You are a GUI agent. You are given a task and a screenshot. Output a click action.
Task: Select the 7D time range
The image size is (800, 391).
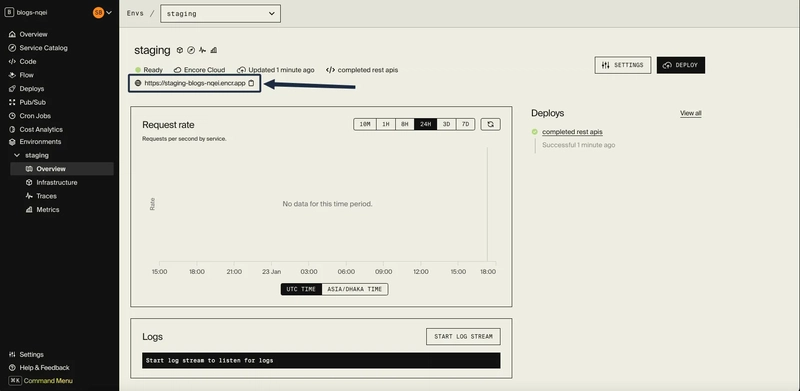465,124
